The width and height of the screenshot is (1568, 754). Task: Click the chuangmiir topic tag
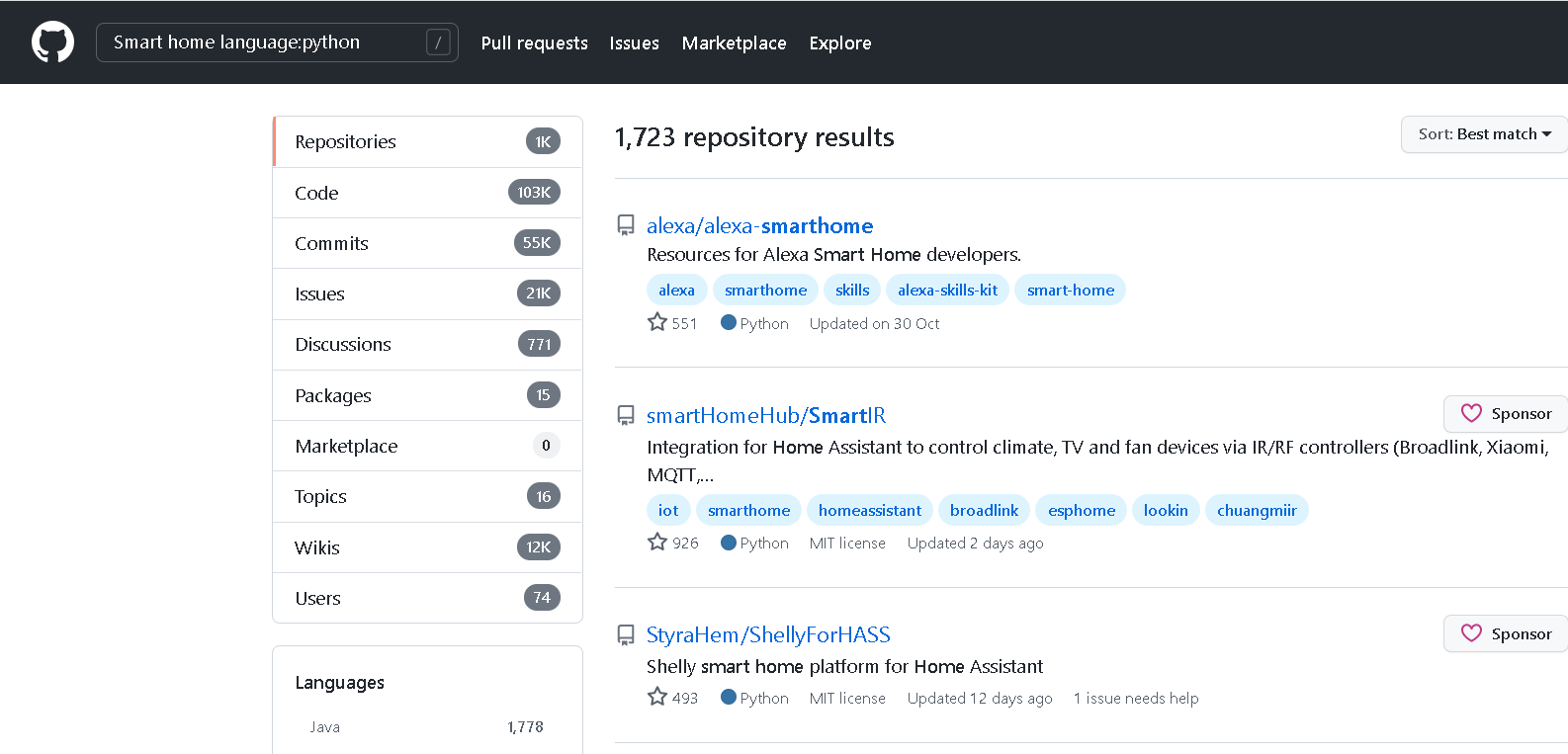click(1257, 510)
